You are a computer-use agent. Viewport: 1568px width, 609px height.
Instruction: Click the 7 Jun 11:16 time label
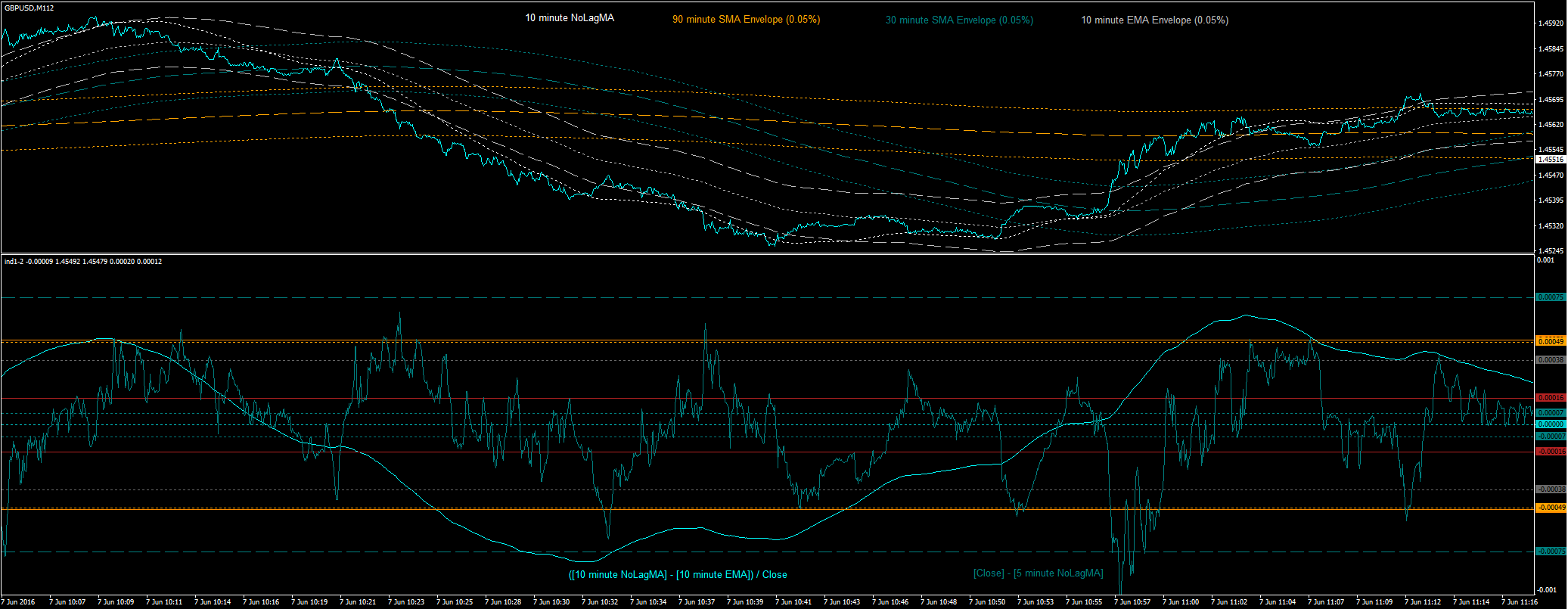pos(1520,603)
